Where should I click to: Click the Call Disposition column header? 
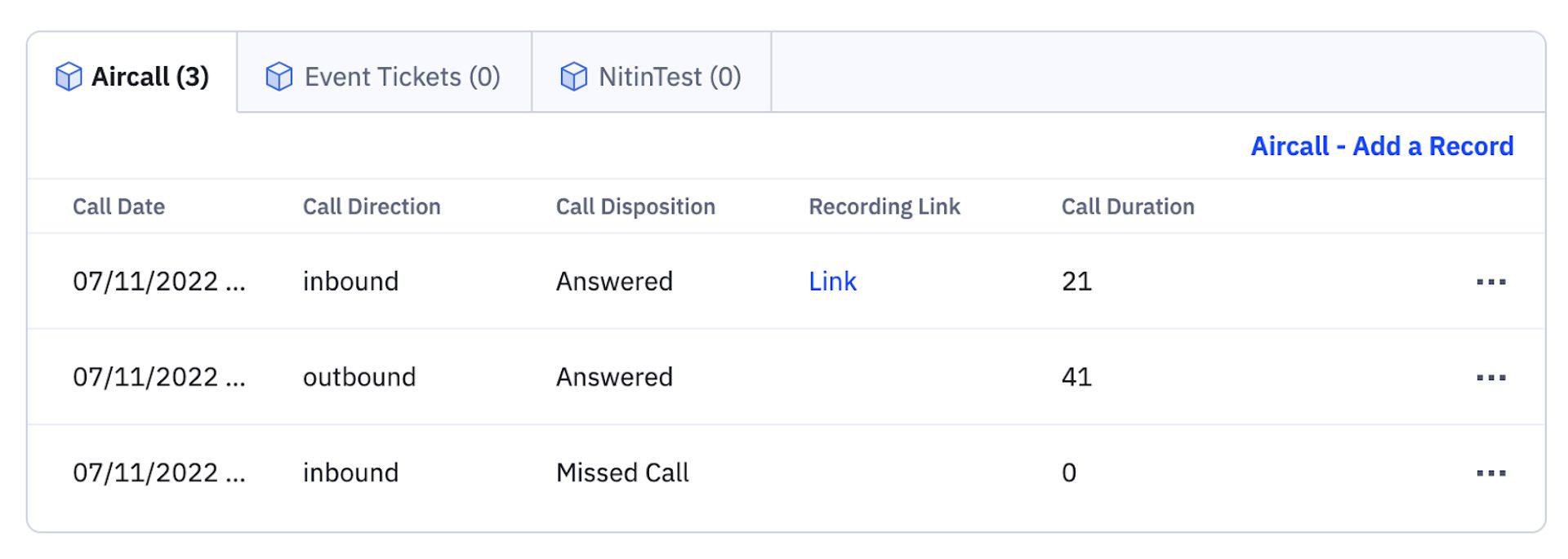click(635, 206)
